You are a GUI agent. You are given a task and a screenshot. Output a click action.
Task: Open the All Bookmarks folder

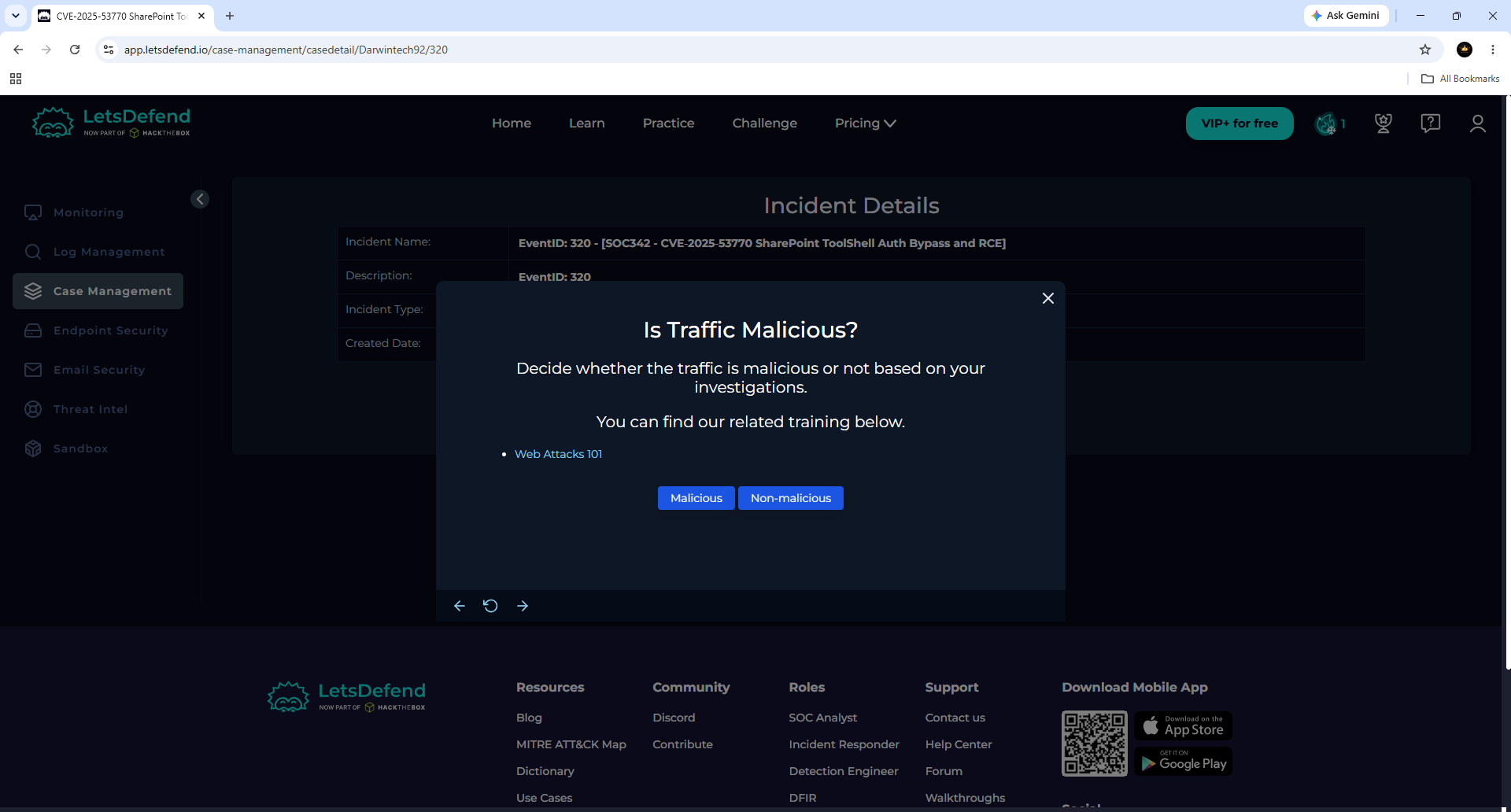point(1461,79)
